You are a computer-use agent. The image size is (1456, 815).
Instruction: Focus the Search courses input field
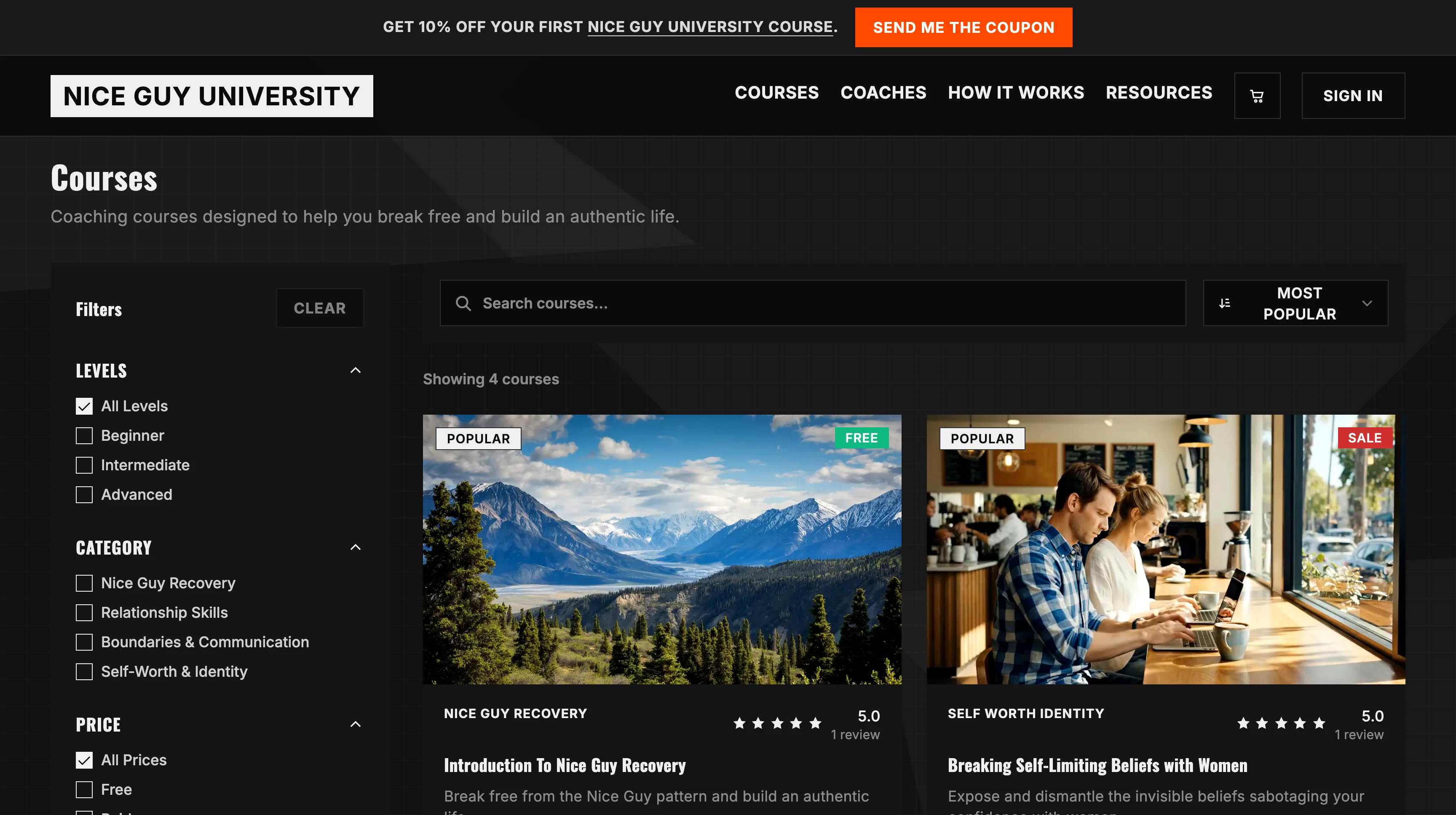point(813,303)
